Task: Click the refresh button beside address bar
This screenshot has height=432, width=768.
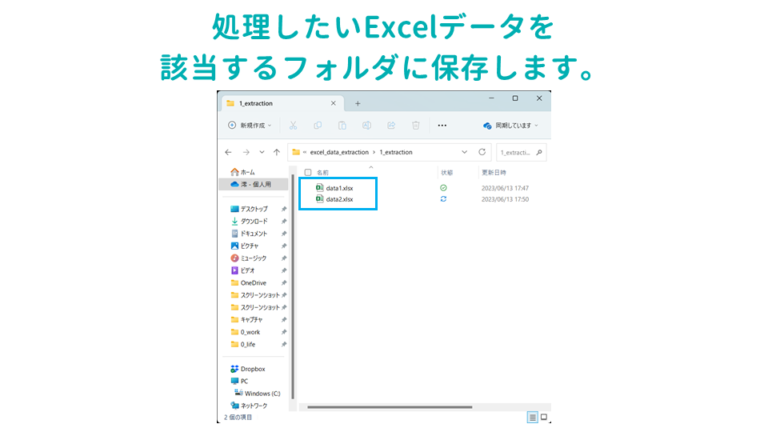Action: pos(482,152)
